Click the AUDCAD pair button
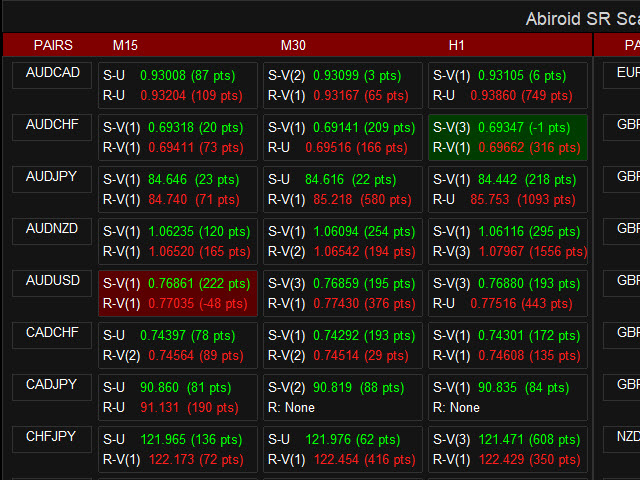640x480 pixels. 52,74
